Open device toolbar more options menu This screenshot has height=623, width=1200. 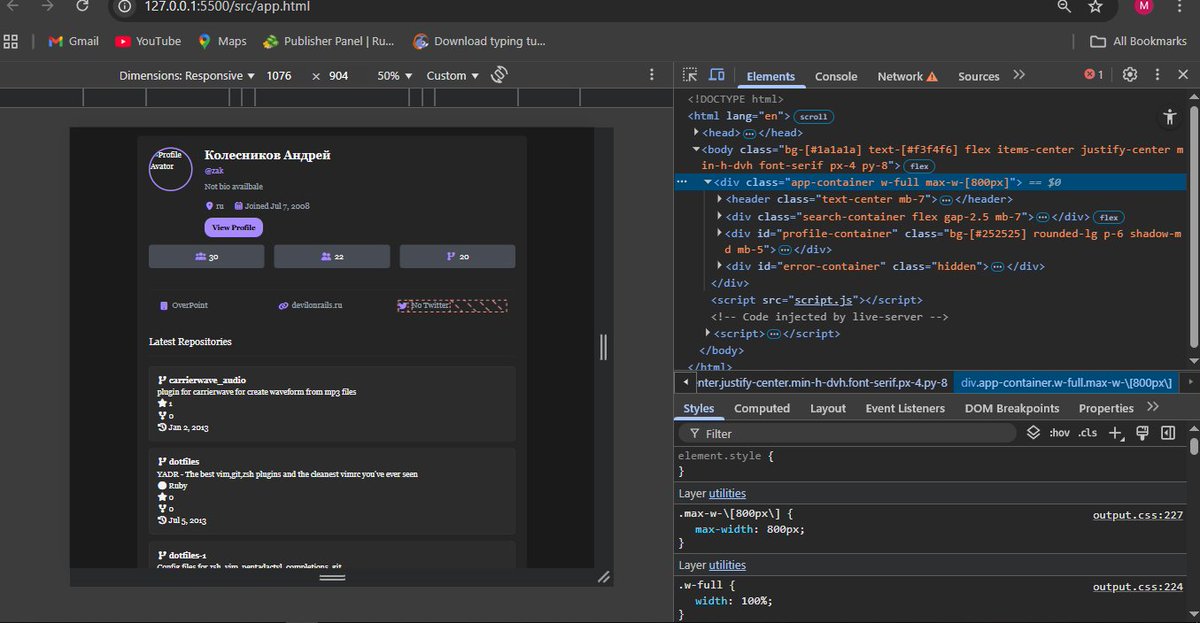tap(652, 75)
